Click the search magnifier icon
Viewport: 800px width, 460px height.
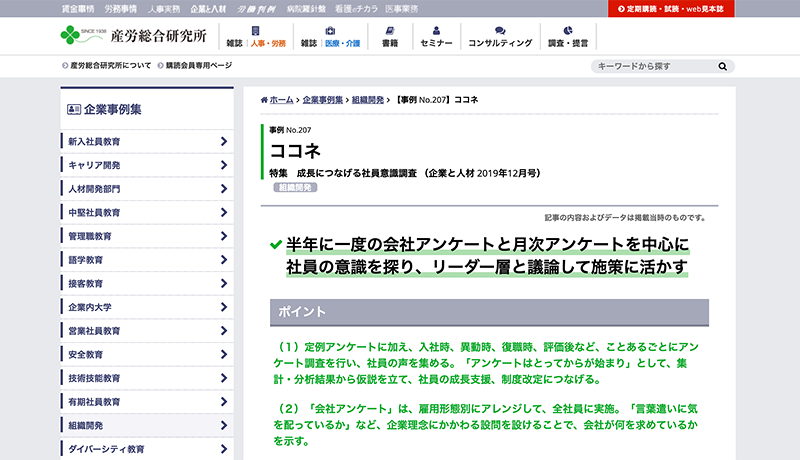pos(723,66)
